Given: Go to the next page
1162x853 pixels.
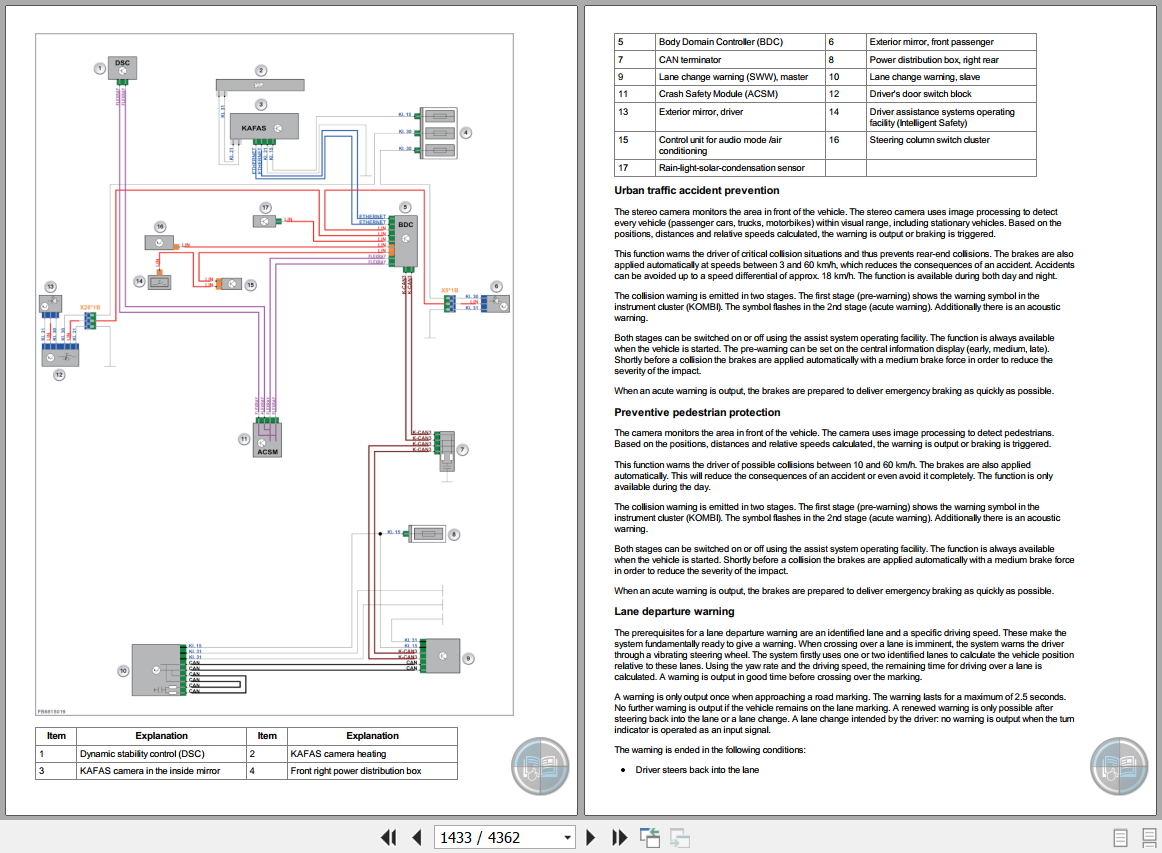Looking at the screenshot, I should coord(591,837).
